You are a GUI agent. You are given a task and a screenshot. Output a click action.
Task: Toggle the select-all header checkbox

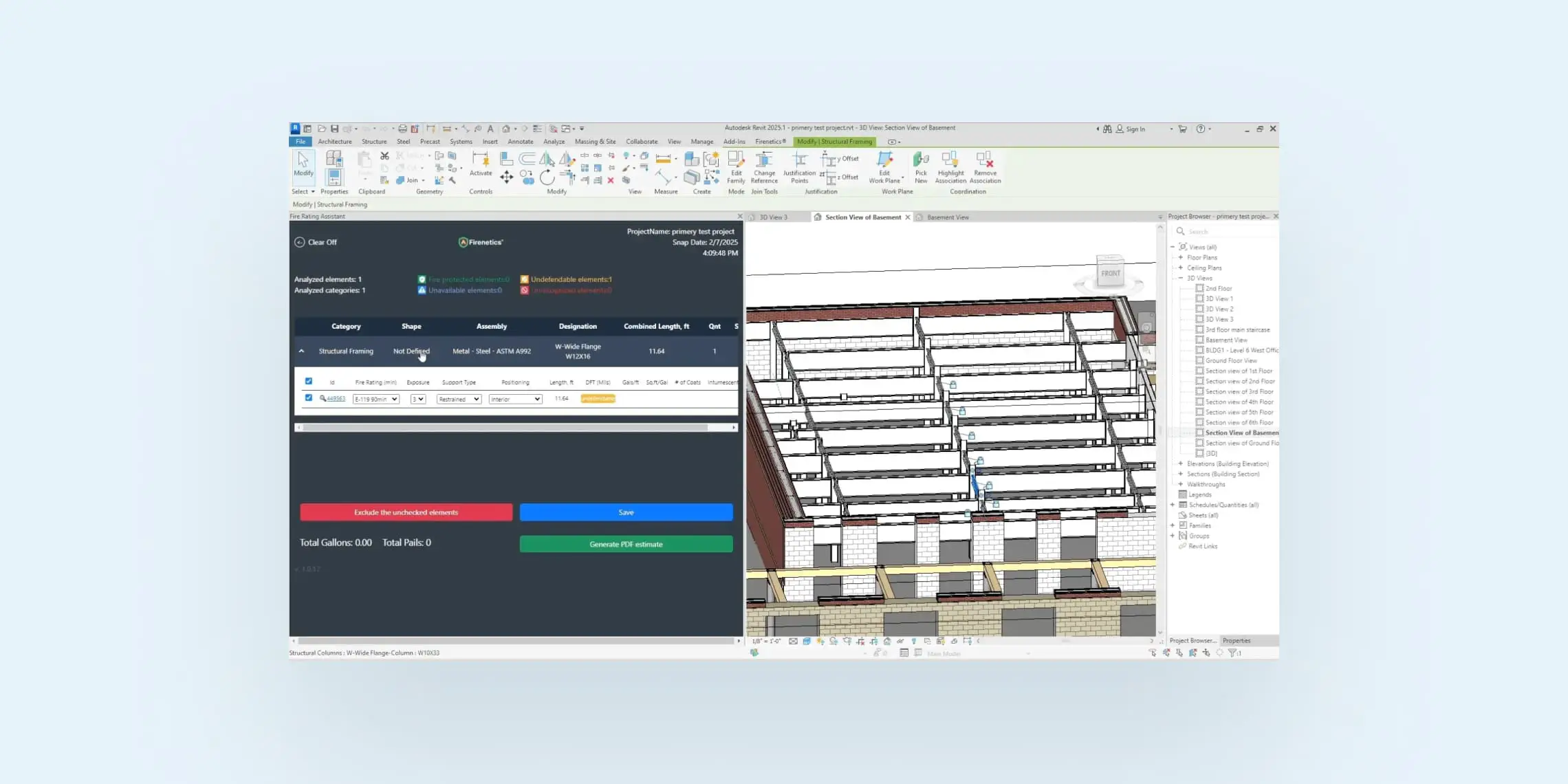pos(308,381)
